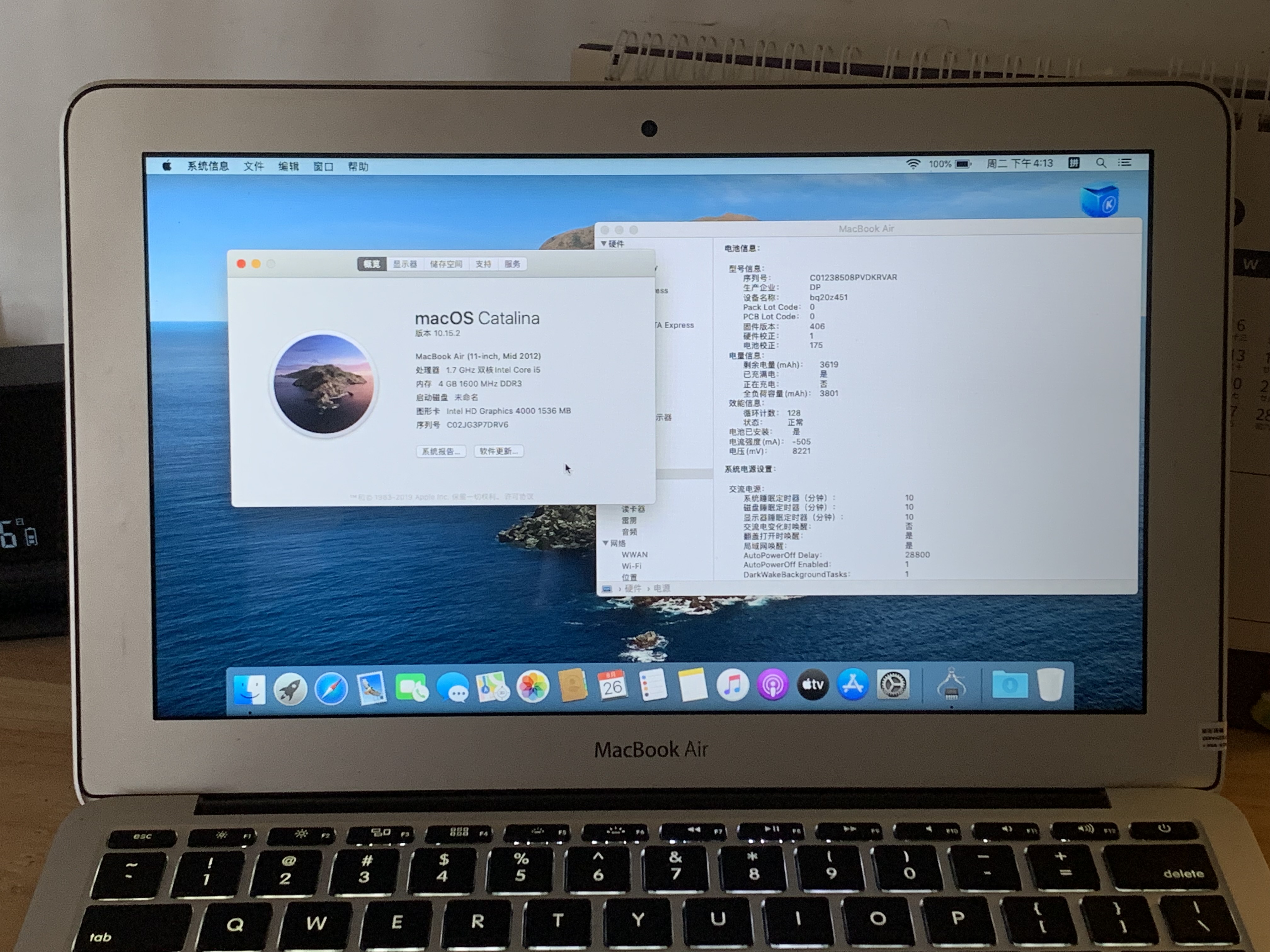Viewport: 1270px width, 952px height.
Task: Click the 循环计数 value 128
Action: (x=793, y=413)
